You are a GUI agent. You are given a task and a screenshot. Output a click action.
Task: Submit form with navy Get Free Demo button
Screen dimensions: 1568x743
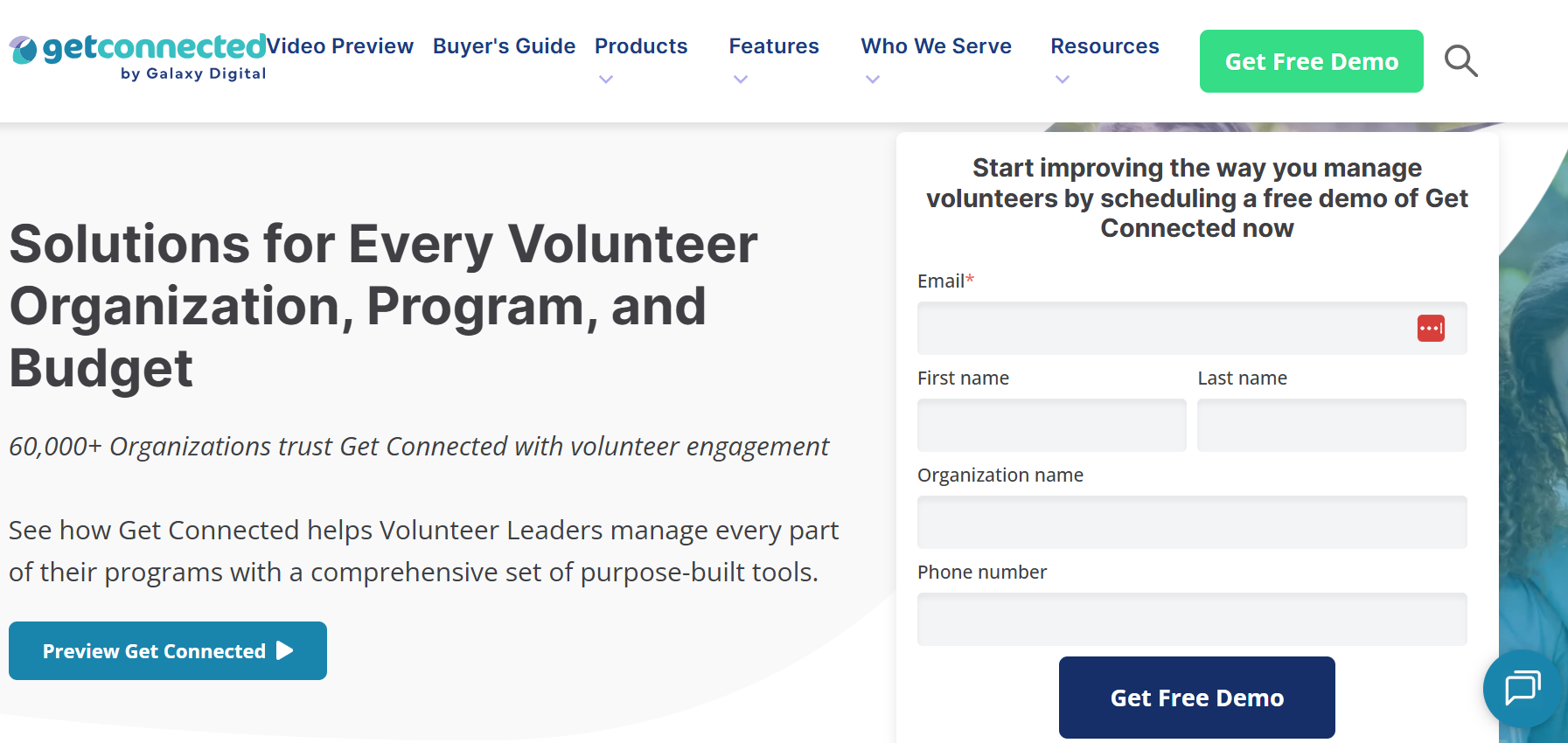tap(1196, 698)
